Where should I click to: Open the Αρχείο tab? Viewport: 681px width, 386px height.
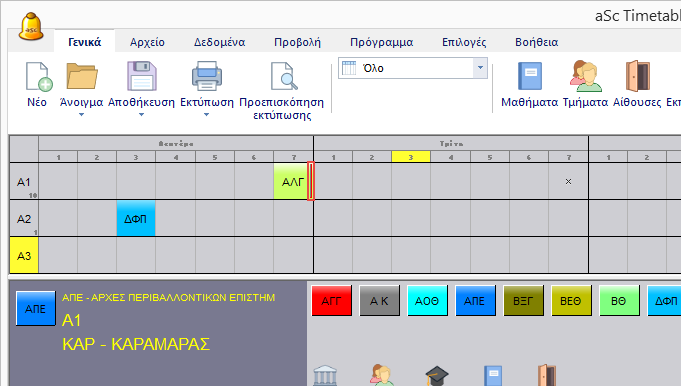click(x=147, y=42)
